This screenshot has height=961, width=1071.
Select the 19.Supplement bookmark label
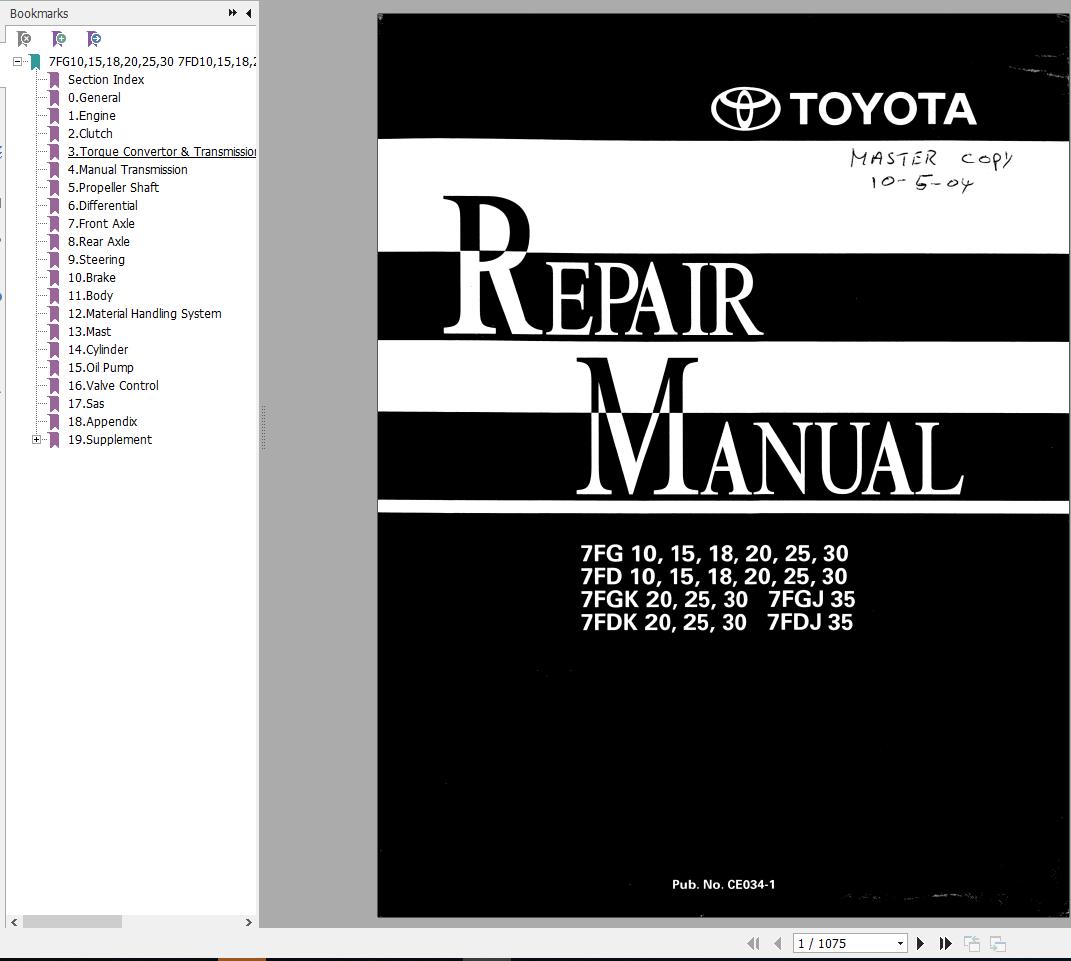[x=110, y=439]
